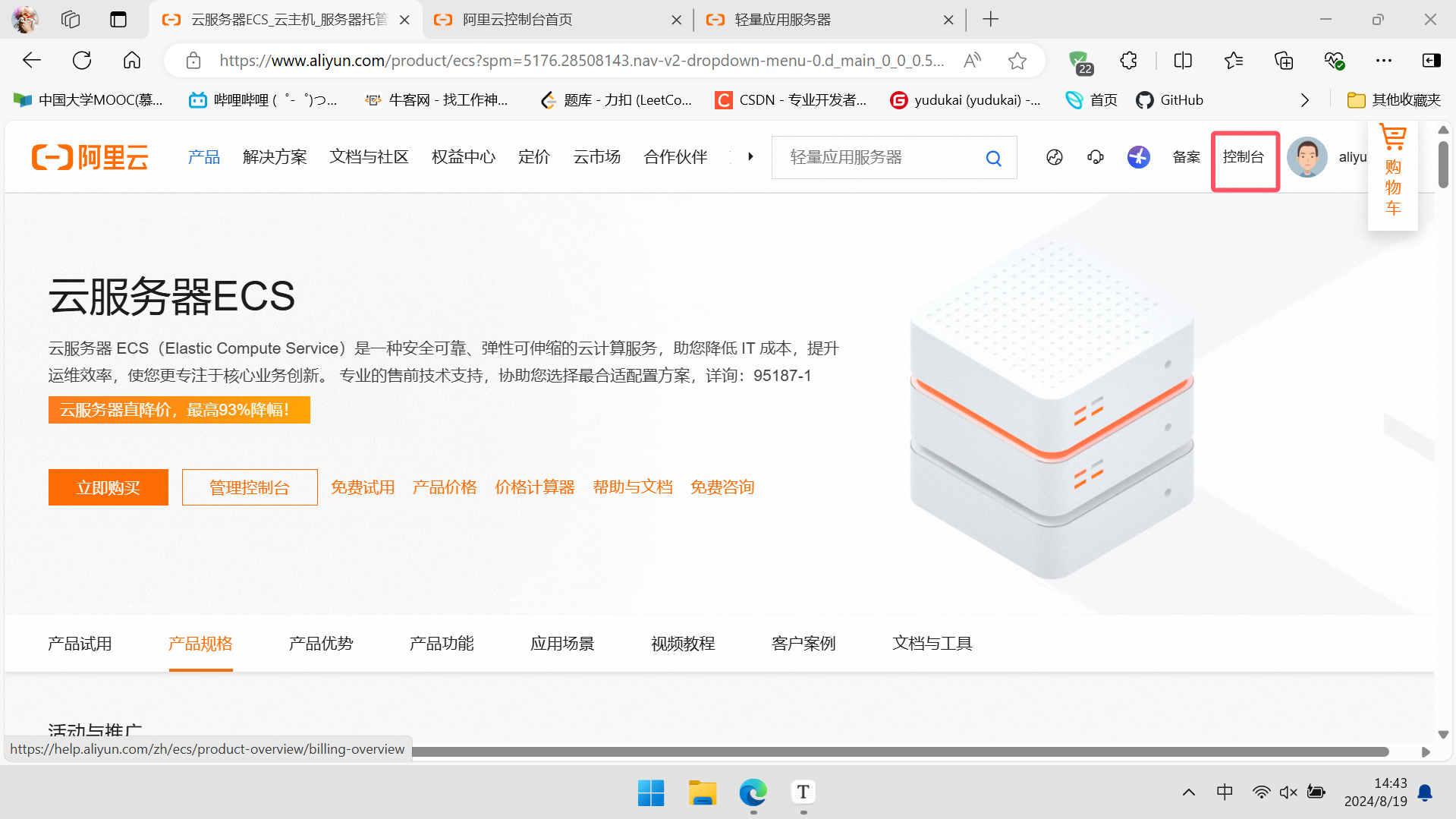Click the browser address bar URL

point(581,61)
